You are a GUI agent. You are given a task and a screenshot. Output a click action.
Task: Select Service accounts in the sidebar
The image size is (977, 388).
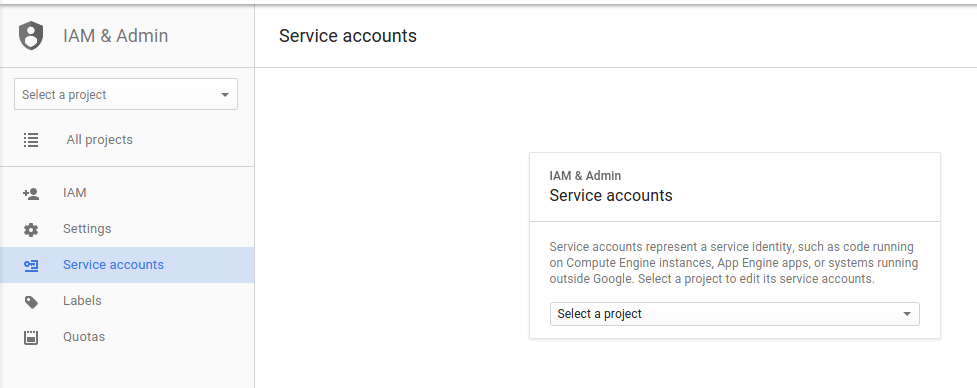pyautogui.click(x=127, y=265)
